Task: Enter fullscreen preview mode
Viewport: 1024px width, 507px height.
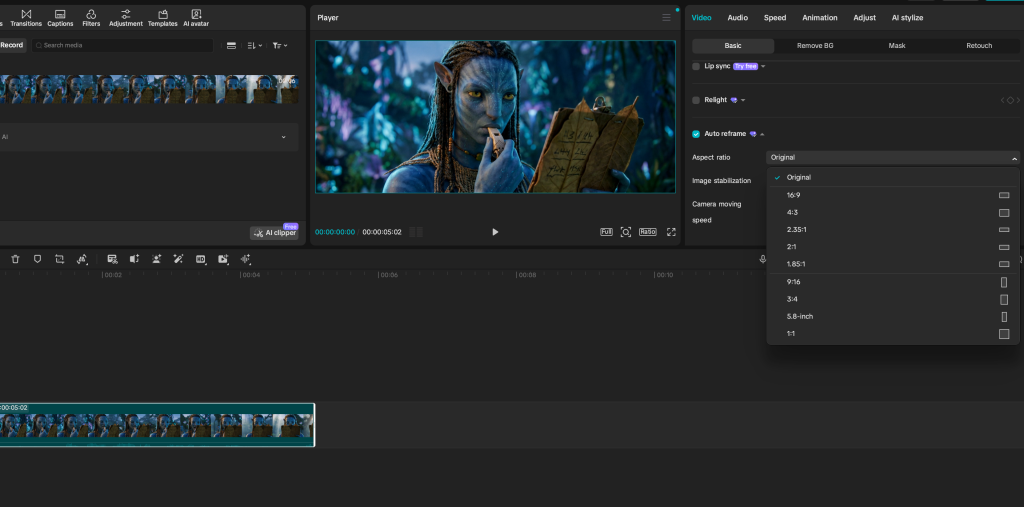Action: click(671, 232)
